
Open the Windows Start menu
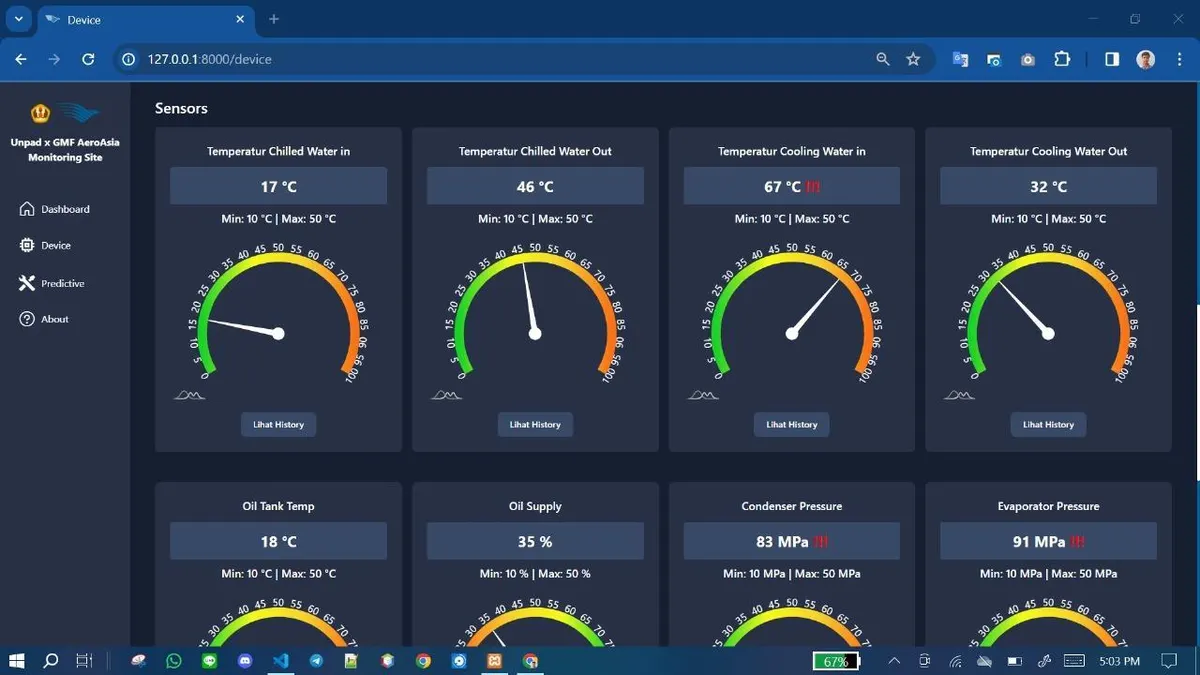click(17, 660)
